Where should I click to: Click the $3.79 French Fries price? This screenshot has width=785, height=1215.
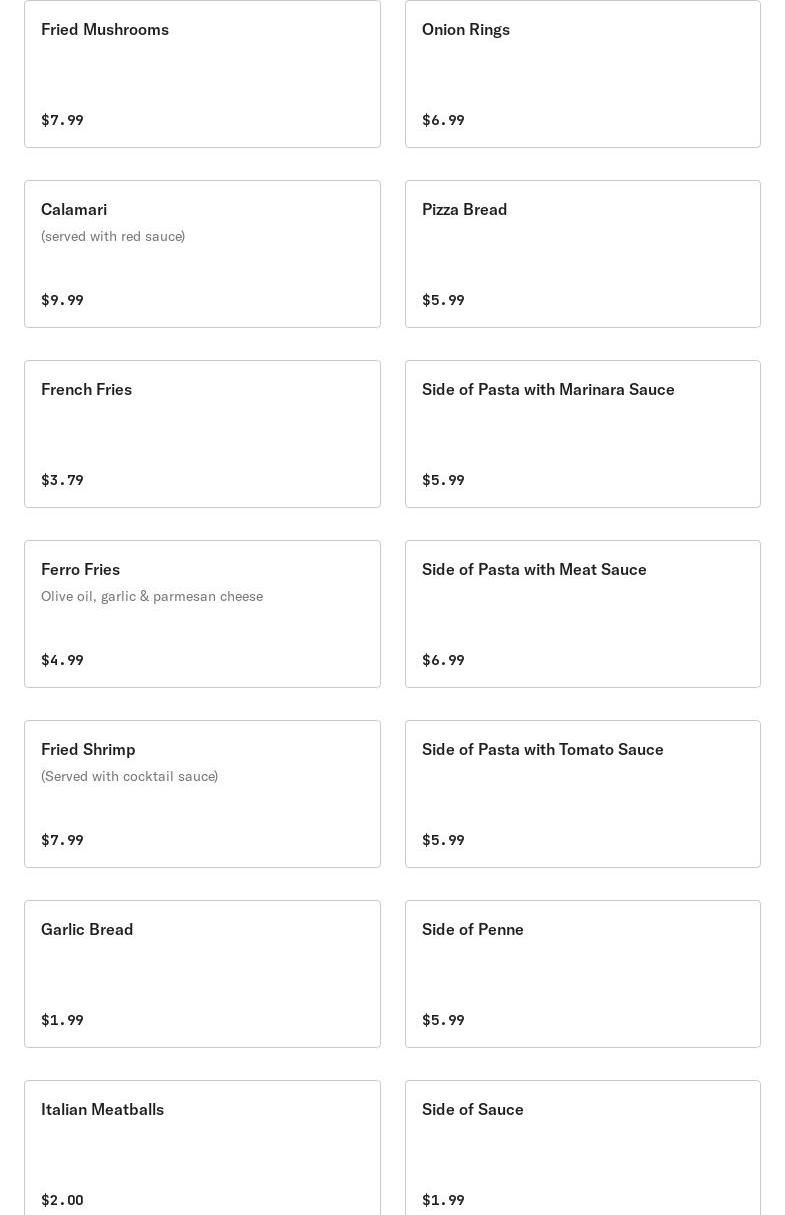pyautogui.click(x=62, y=480)
